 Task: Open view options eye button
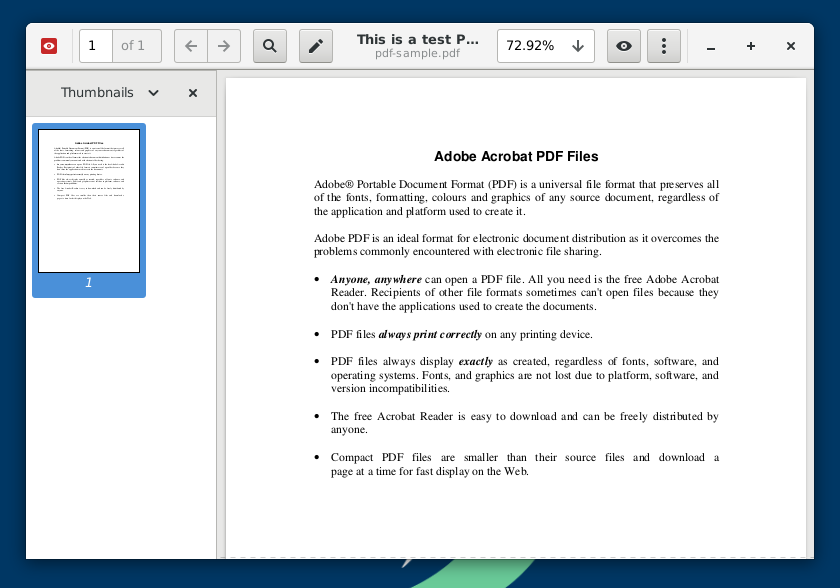[x=624, y=46]
